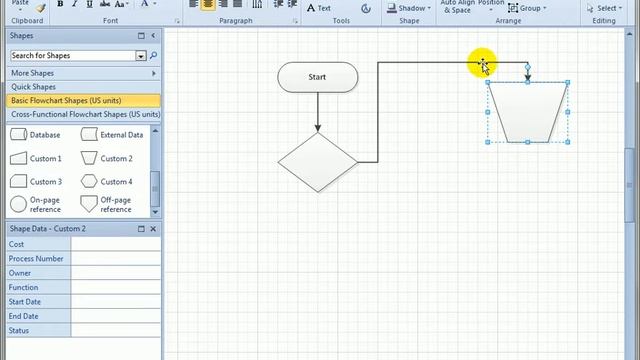Toggle underline formatting
The image size is (640, 360).
click(89, 4)
